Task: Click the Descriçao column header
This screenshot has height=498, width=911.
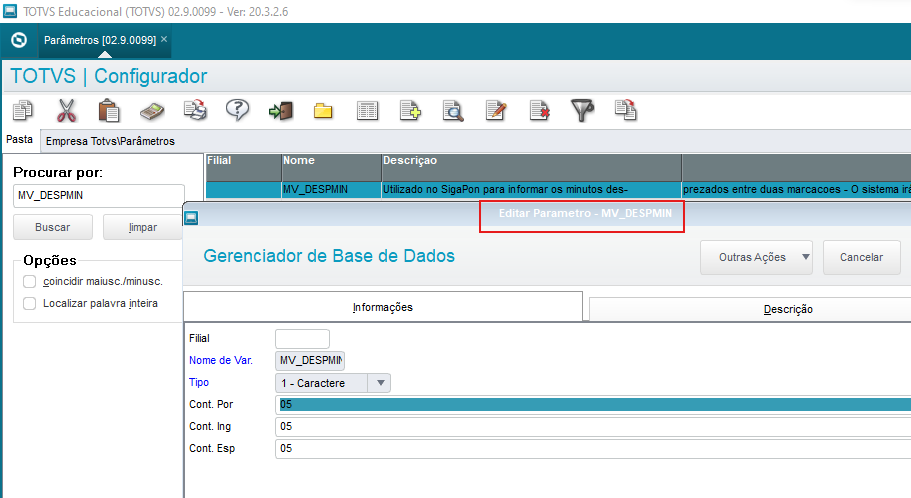Action: click(x=531, y=167)
